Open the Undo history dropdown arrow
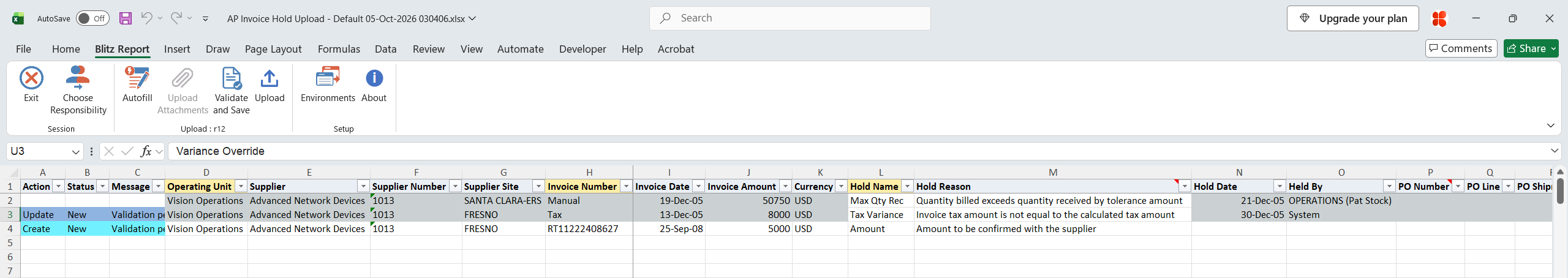This screenshot has width=1568, height=278. point(160,18)
